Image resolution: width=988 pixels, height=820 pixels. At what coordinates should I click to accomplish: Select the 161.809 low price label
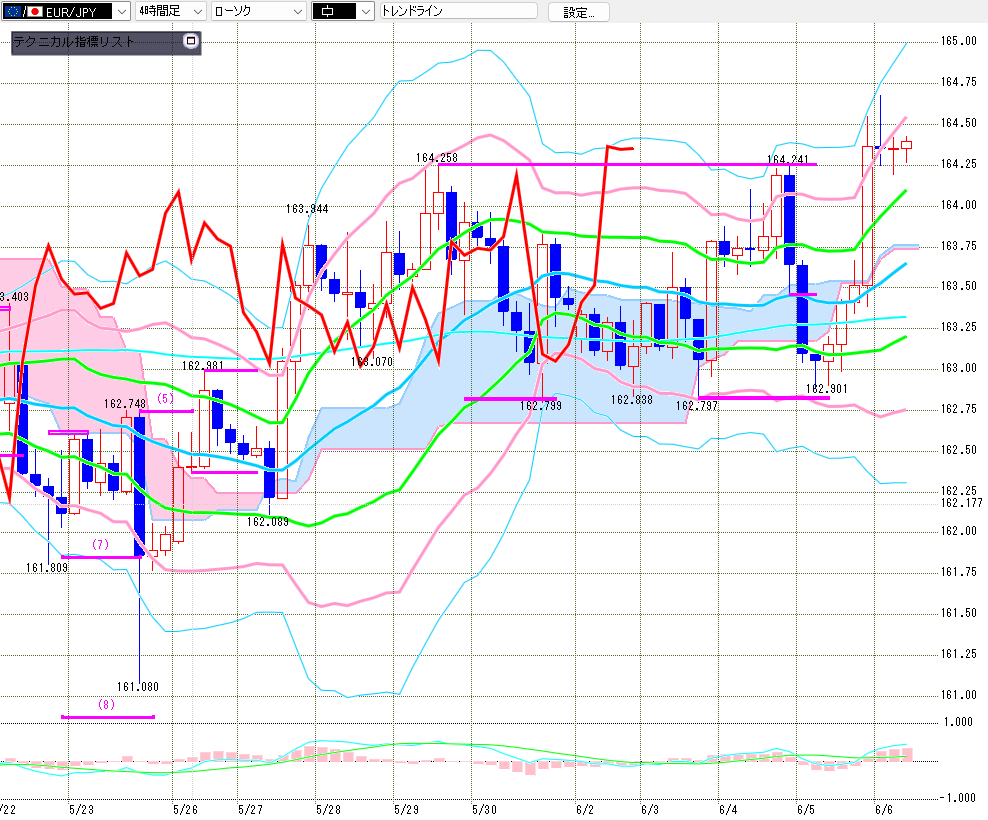click(47, 568)
